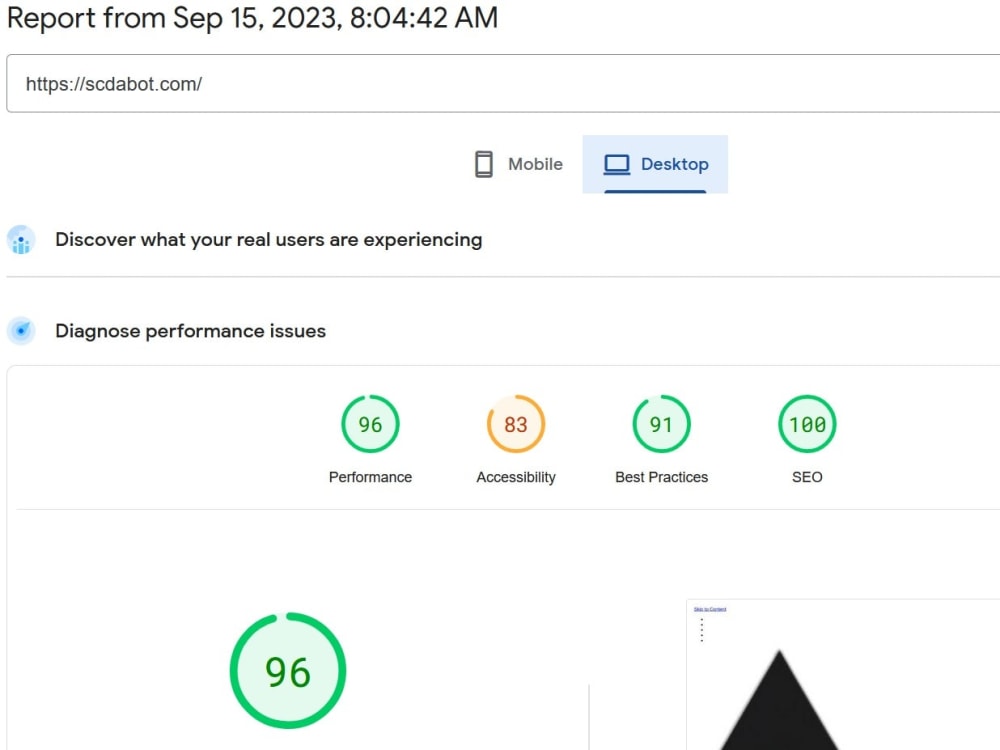The width and height of the screenshot is (1000, 750).
Task: Open the SEO score gauge 100
Action: tap(807, 424)
